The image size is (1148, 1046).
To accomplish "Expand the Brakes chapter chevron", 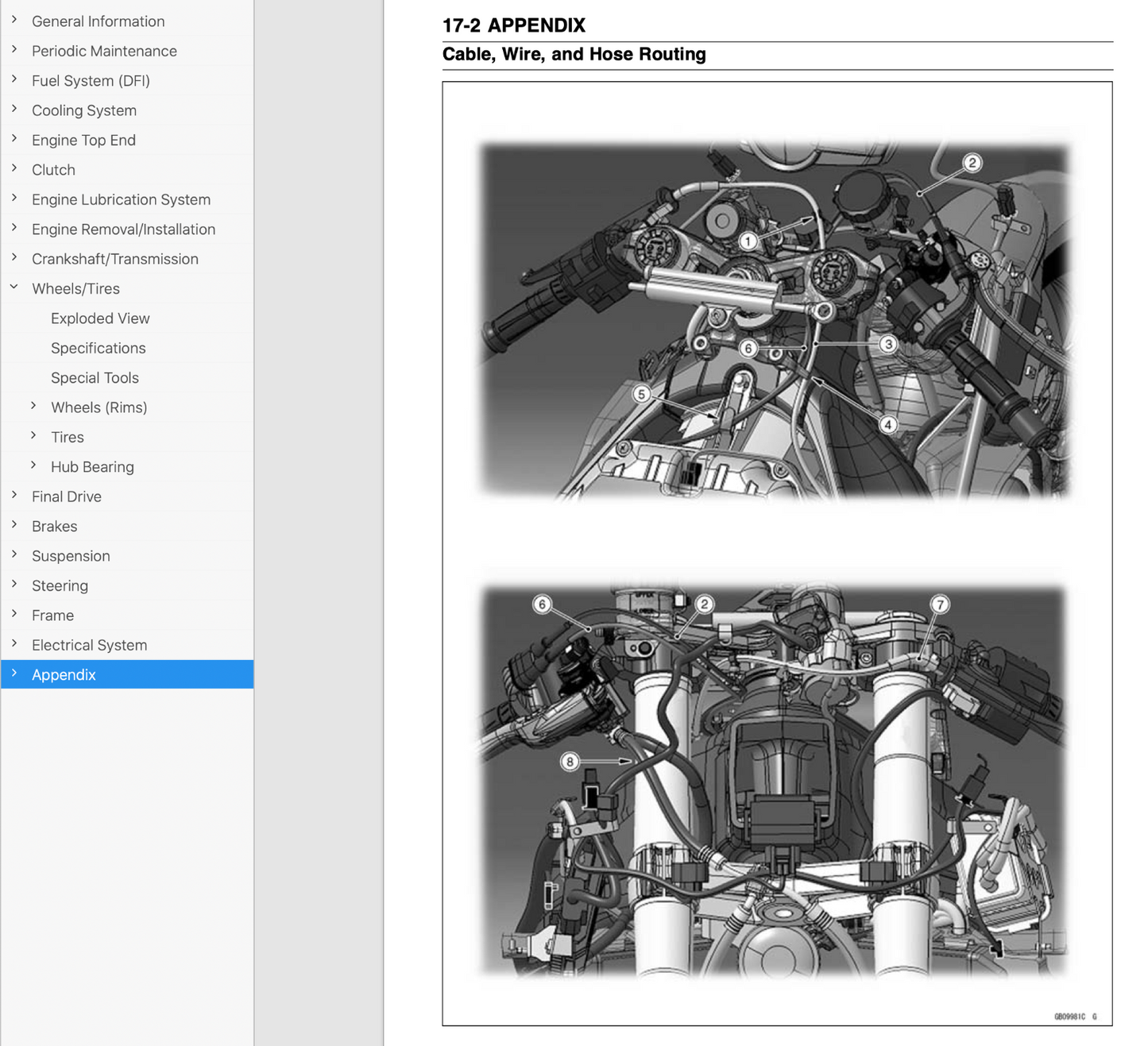I will click(x=14, y=525).
